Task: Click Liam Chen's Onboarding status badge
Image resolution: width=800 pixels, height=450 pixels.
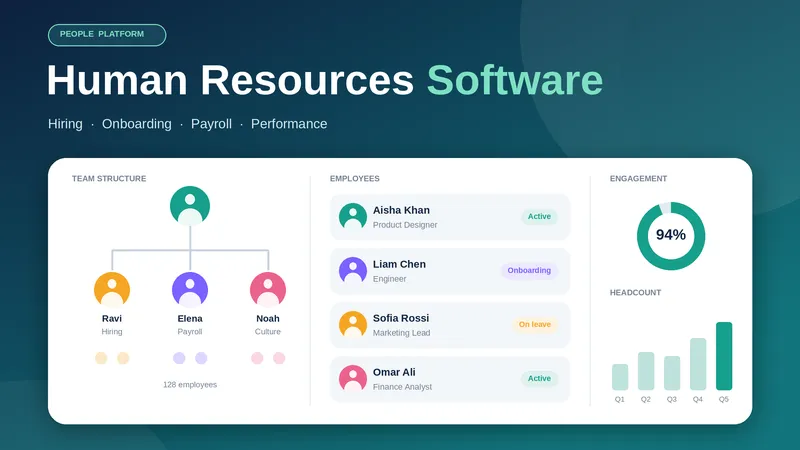Action: (529, 270)
